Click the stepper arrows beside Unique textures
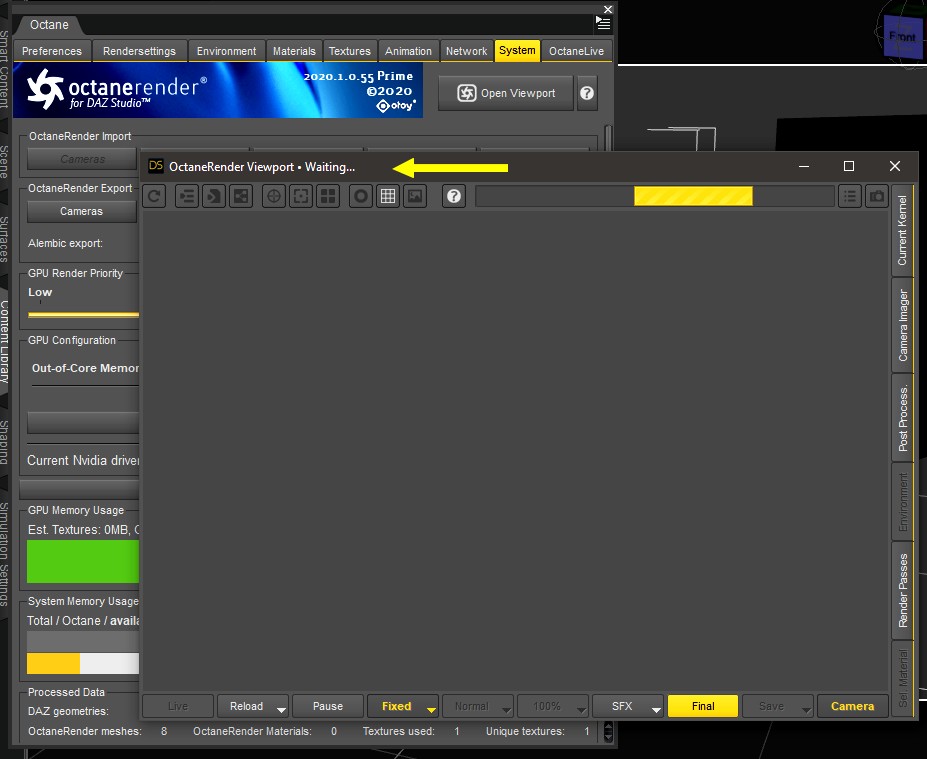Image resolution: width=927 pixels, height=759 pixels. point(608,732)
